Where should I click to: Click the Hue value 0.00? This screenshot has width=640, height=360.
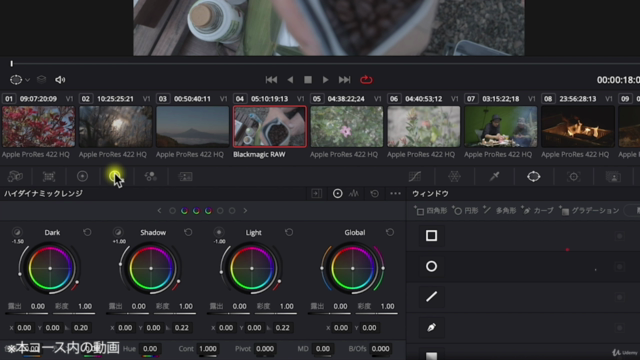pos(150,349)
